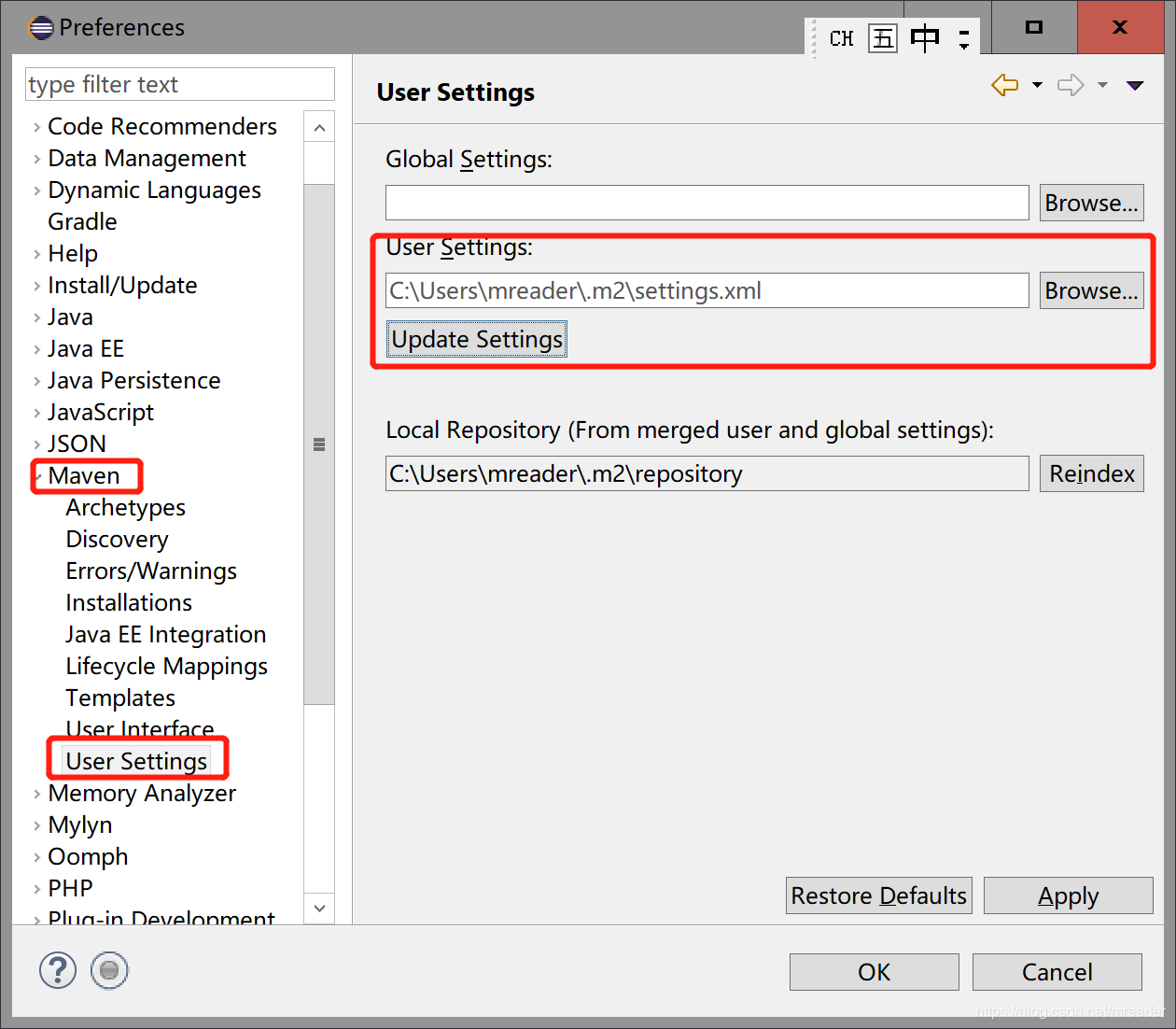Image resolution: width=1176 pixels, height=1029 pixels.
Task: Open the IME options arrow
Action: [x=964, y=38]
